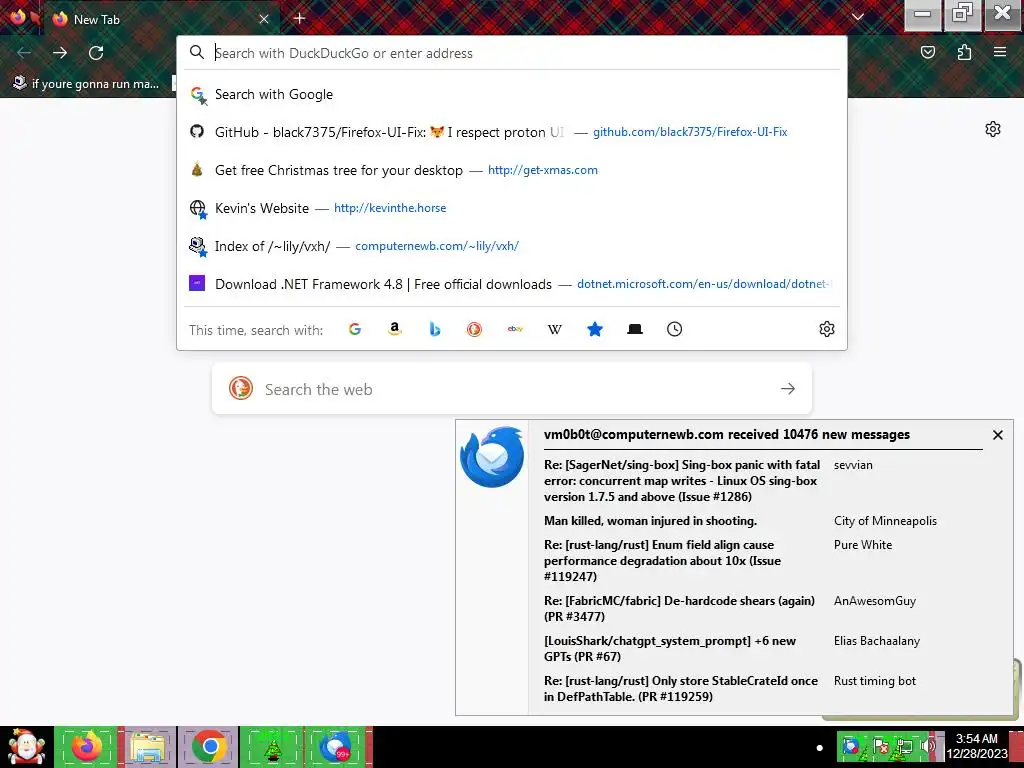Open Google Chrome from the taskbar
This screenshot has height=768, width=1024.
click(209, 747)
